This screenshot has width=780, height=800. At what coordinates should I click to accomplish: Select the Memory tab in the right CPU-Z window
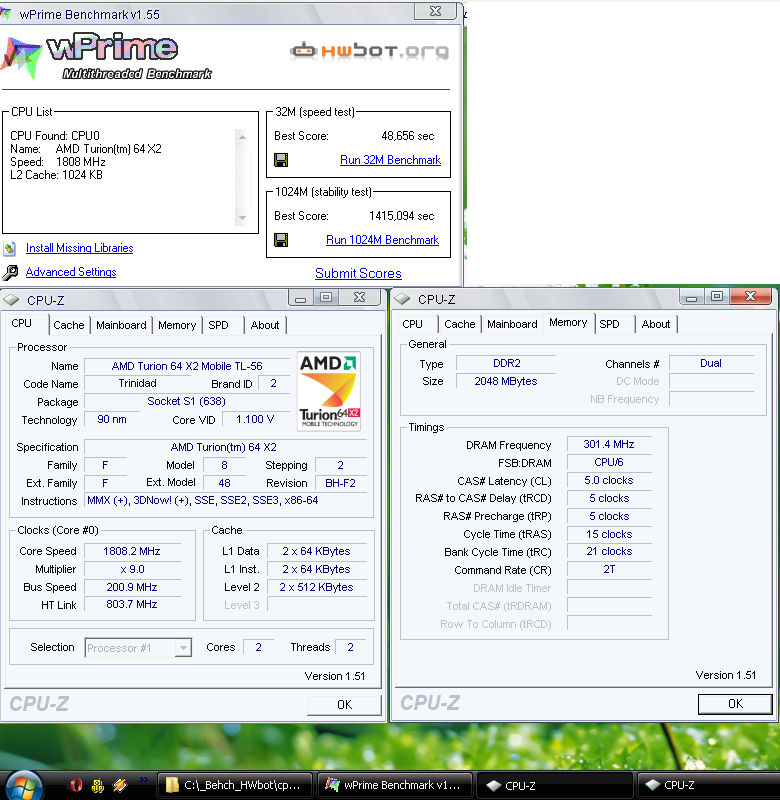pos(568,322)
